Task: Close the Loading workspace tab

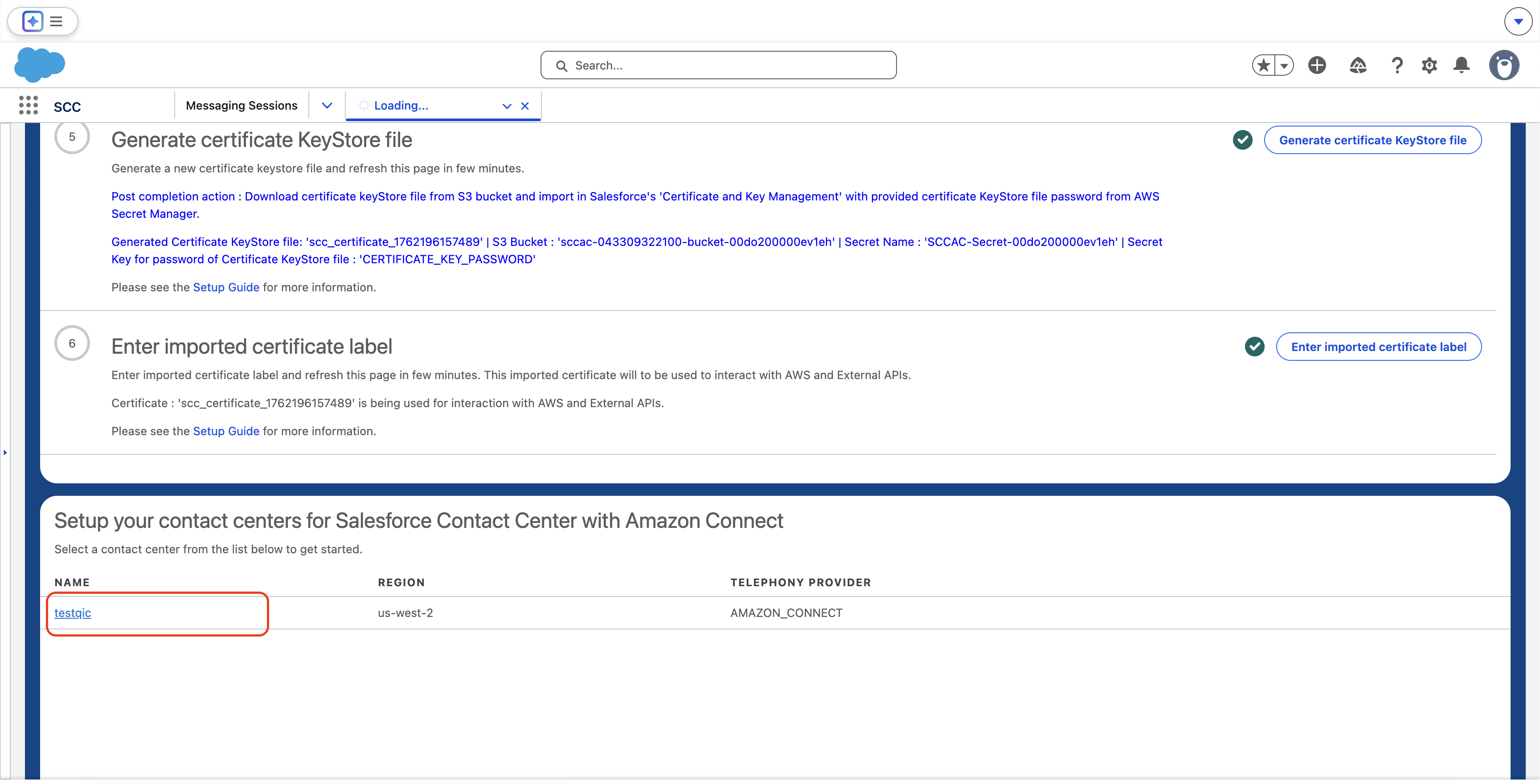Action: click(525, 106)
